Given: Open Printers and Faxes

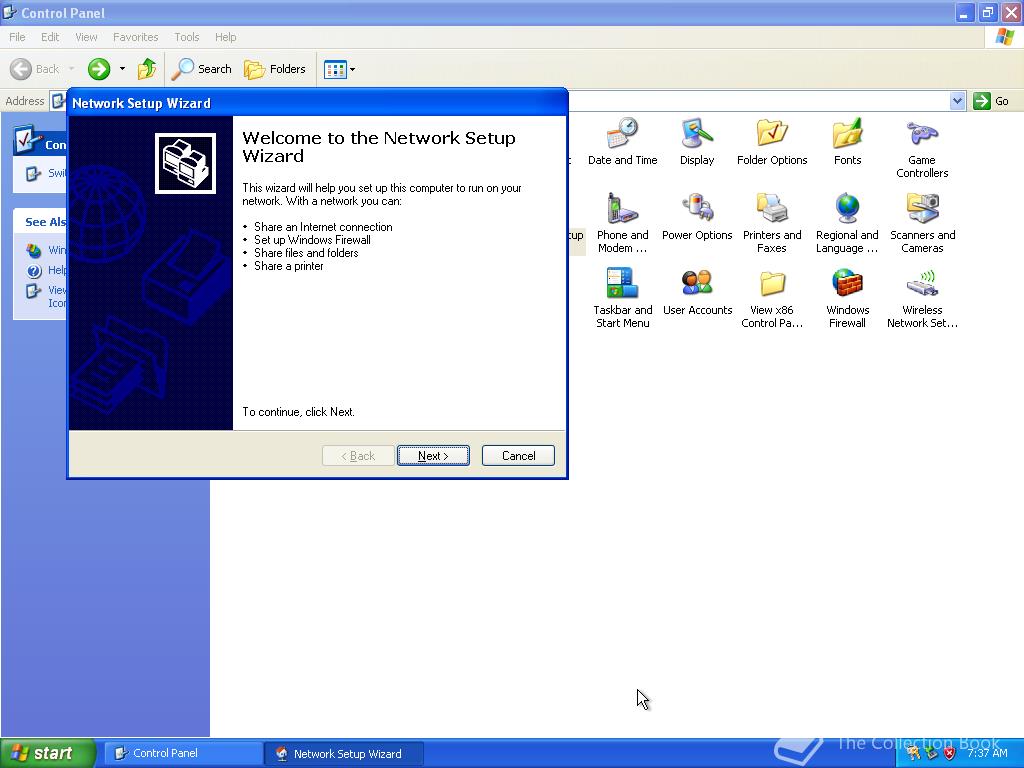Looking at the screenshot, I should tap(772, 213).
